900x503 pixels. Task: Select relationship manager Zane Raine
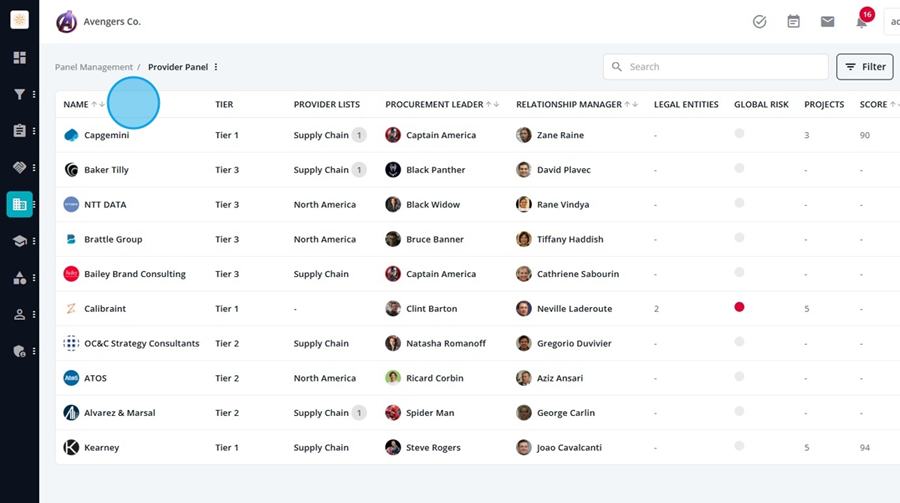tap(560, 136)
